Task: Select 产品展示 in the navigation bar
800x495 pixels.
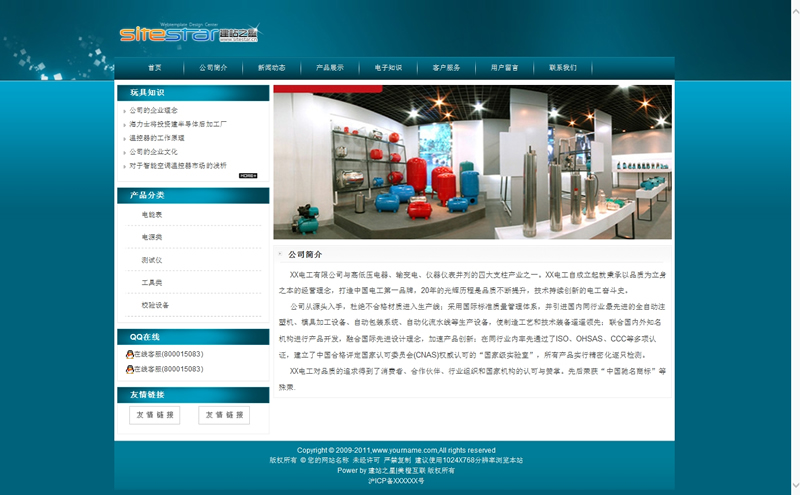Action: coord(330,68)
